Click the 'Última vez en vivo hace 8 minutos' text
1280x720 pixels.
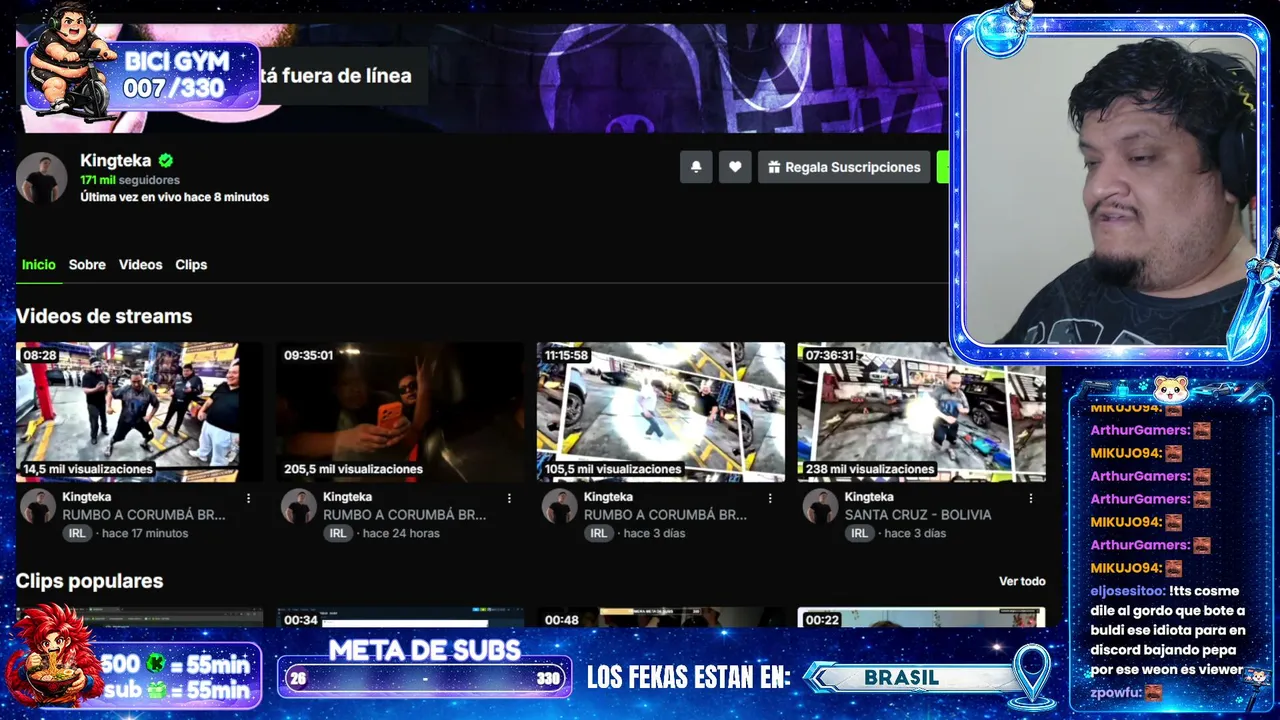click(x=174, y=197)
